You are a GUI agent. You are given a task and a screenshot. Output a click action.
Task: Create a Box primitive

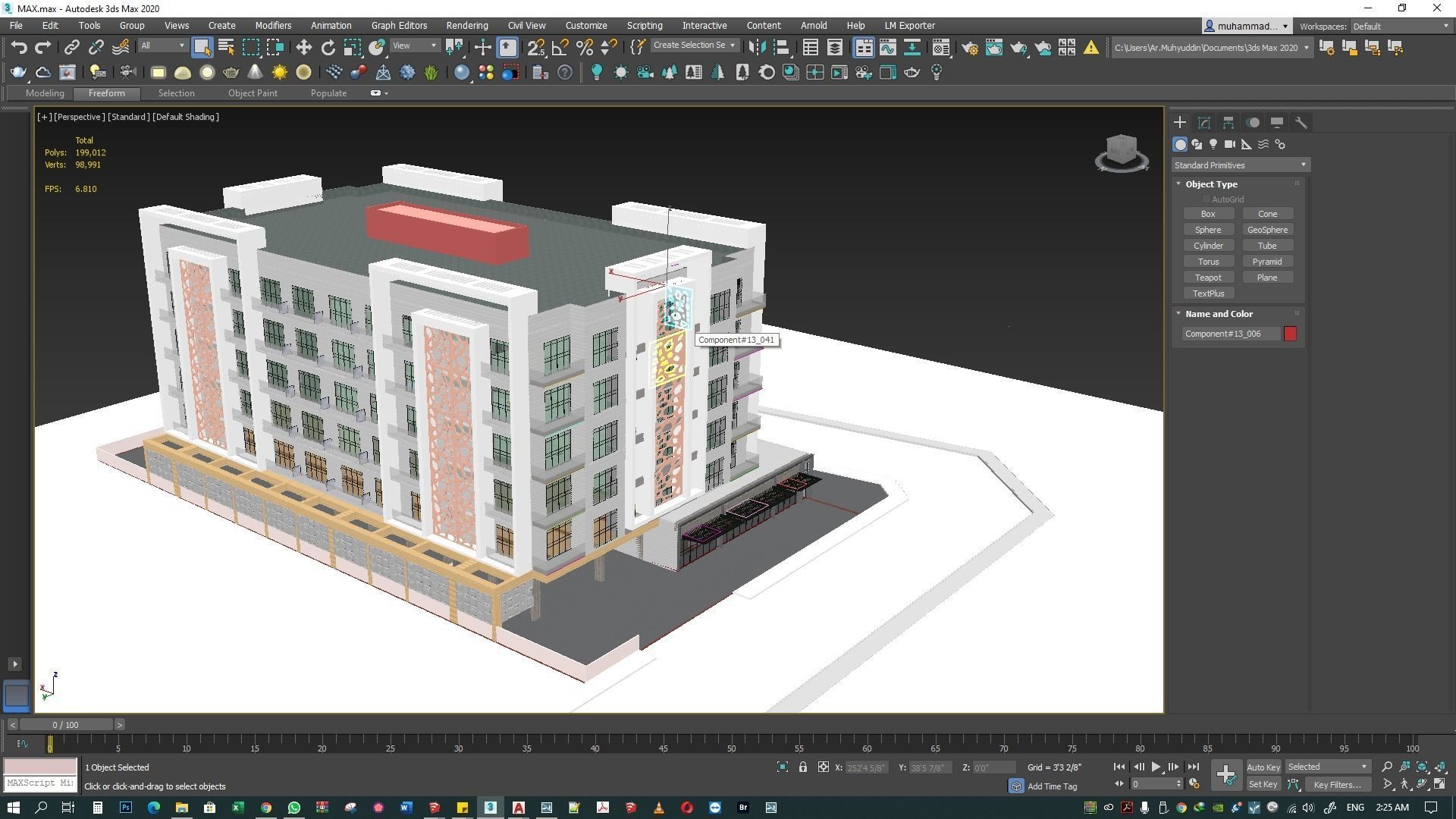[1208, 214]
